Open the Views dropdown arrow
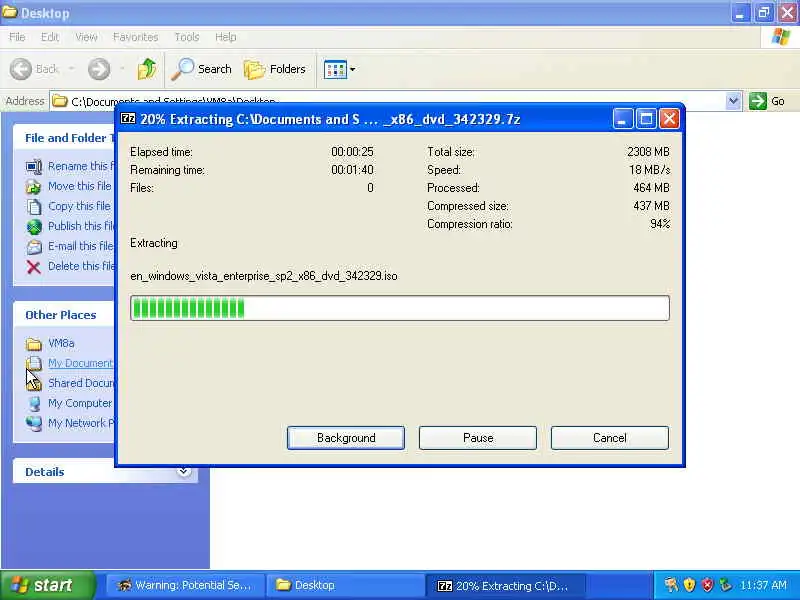 [x=352, y=69]
